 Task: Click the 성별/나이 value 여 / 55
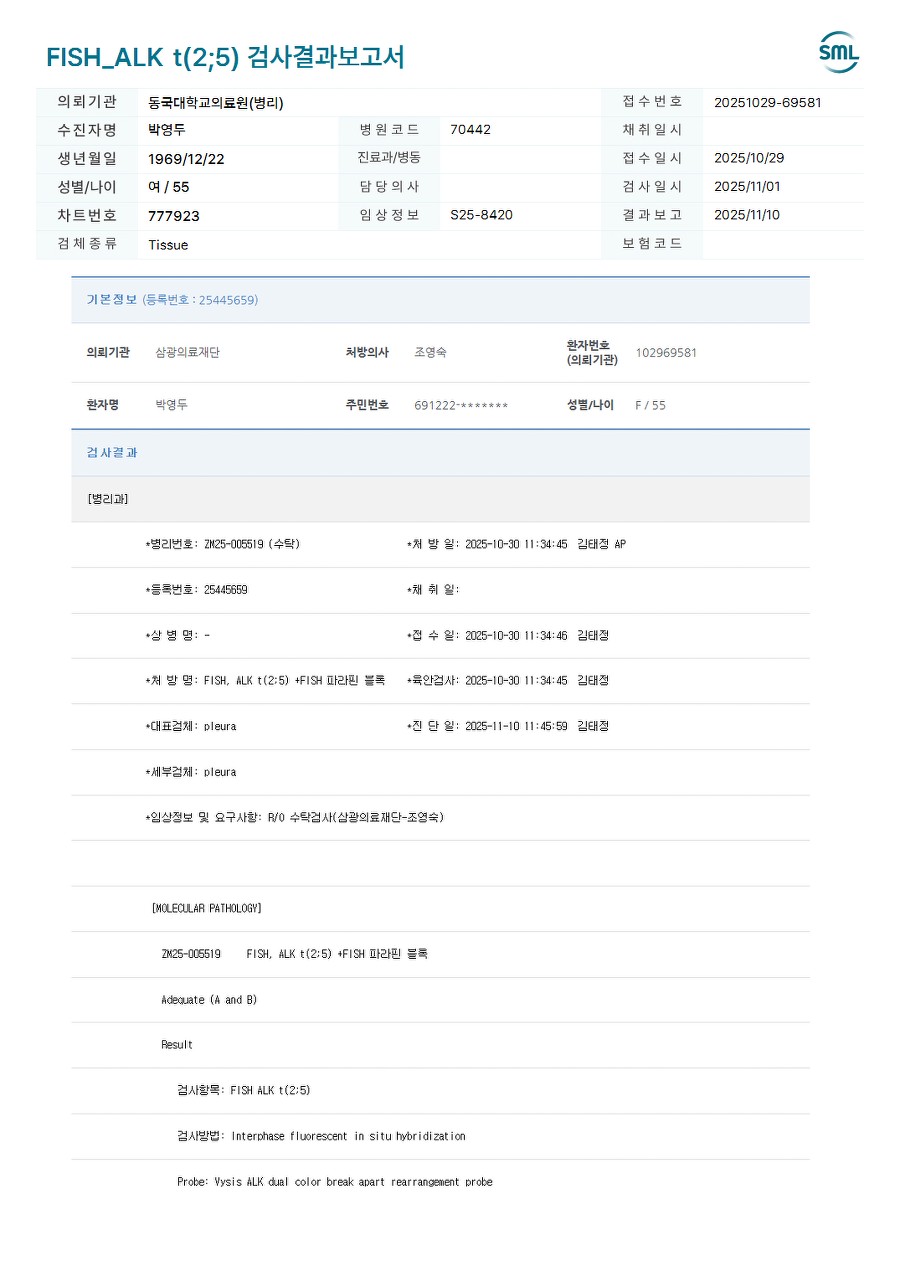[x=168, y=187]
